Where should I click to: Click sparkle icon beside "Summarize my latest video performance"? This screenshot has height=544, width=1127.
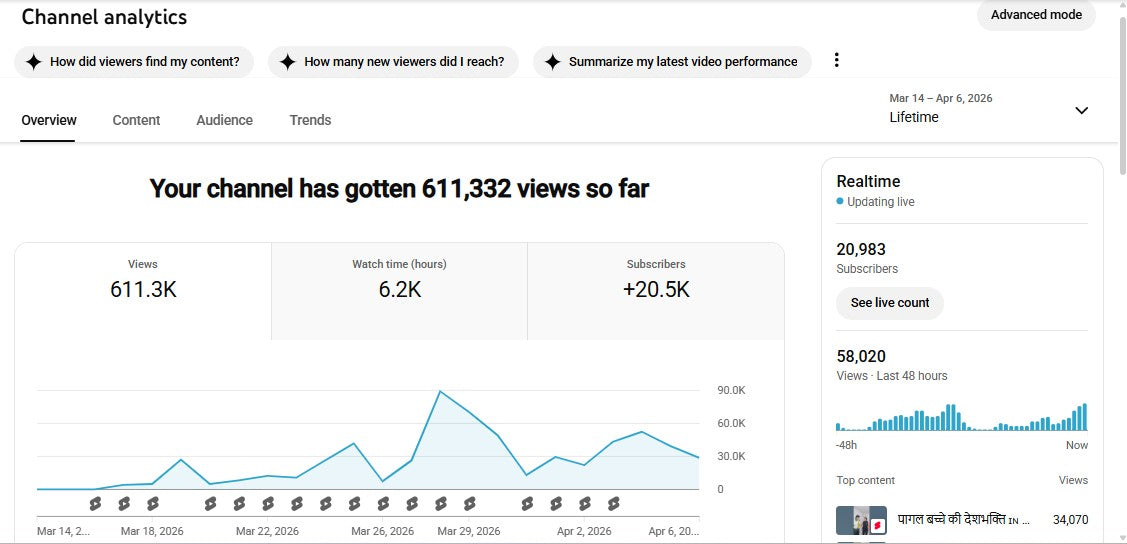(552, 62)
